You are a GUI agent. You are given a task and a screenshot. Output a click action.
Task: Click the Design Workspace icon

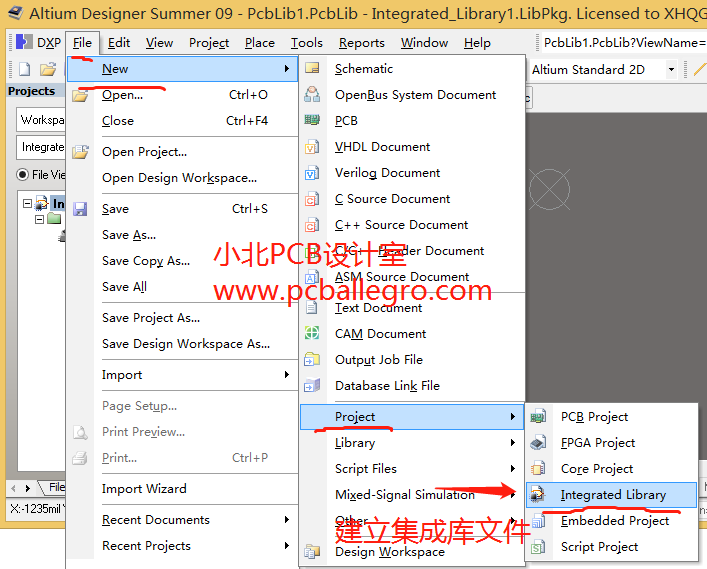pos(312,551)
